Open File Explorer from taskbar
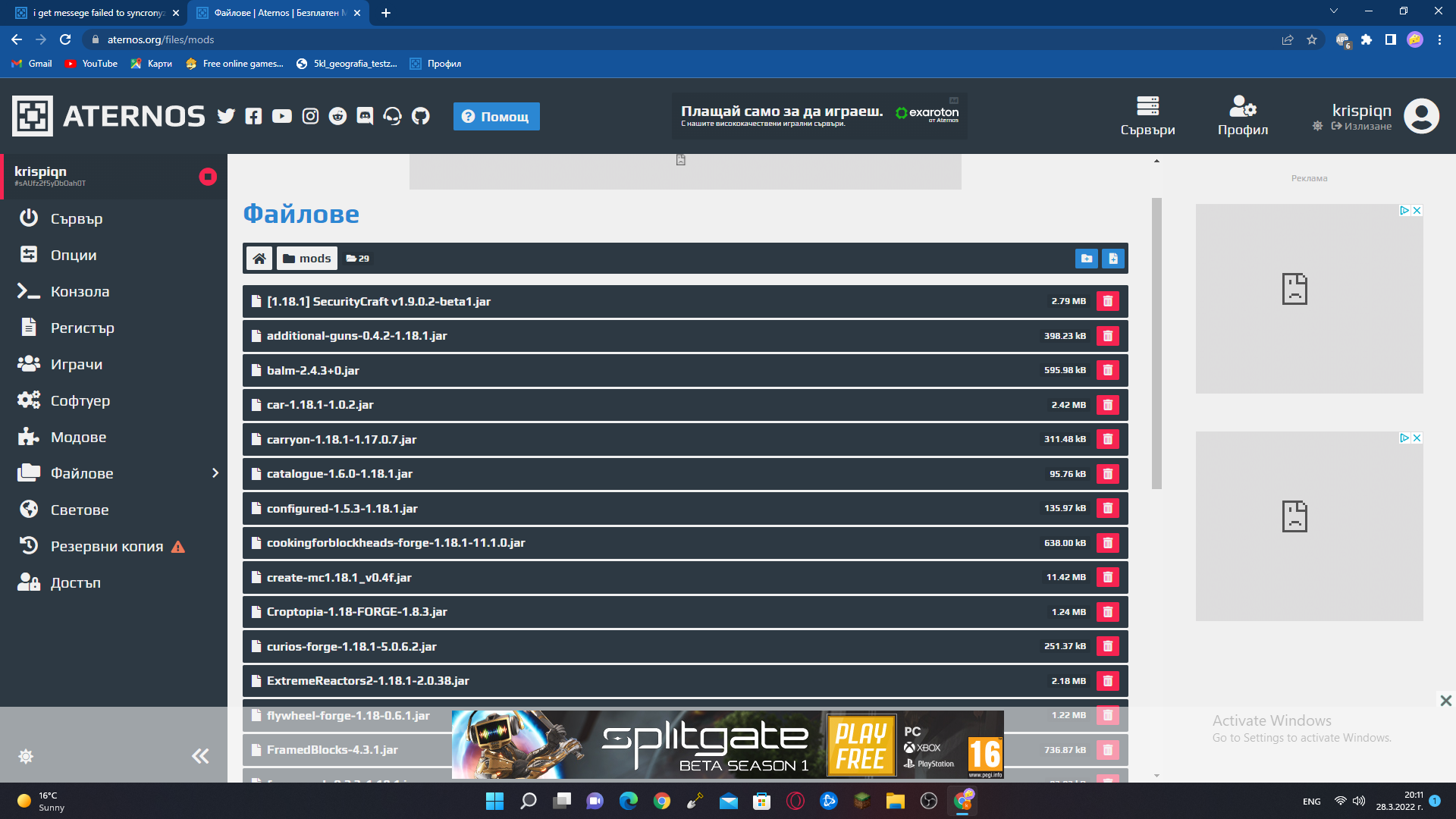1456x819 pixels. (896, 801)
